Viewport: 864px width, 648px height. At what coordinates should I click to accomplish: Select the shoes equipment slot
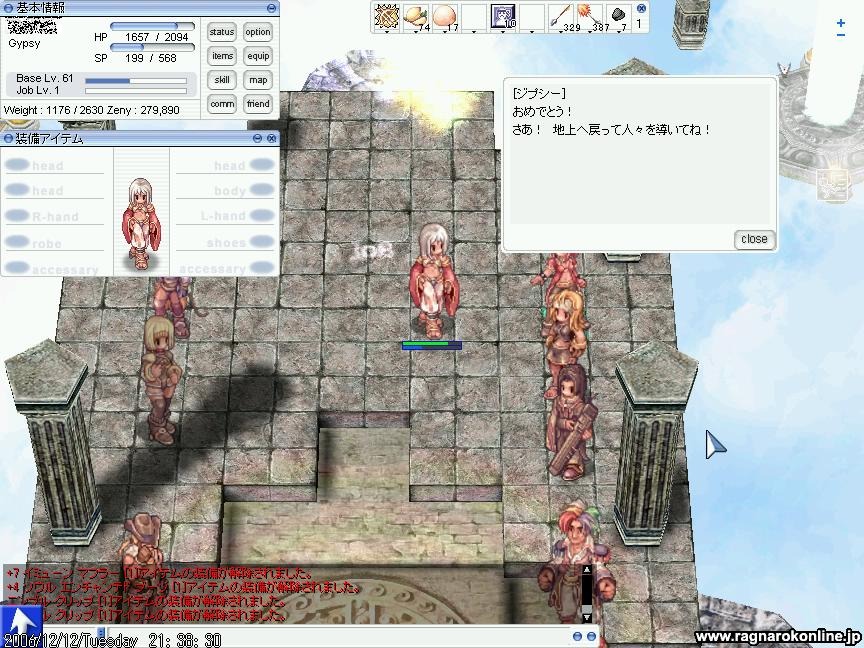coord(225,242)
